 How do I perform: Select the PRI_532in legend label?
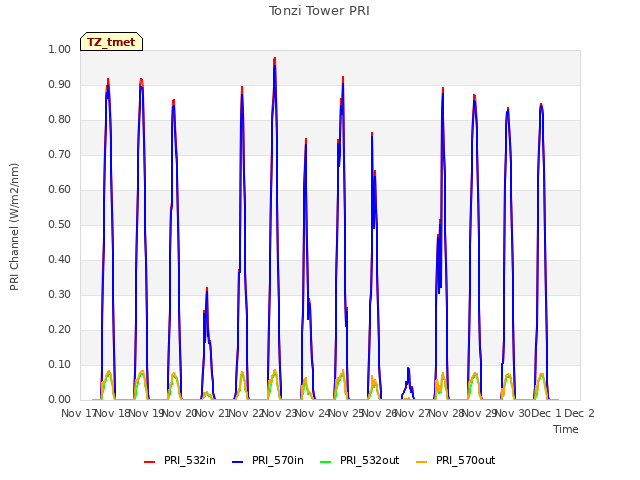190,460
